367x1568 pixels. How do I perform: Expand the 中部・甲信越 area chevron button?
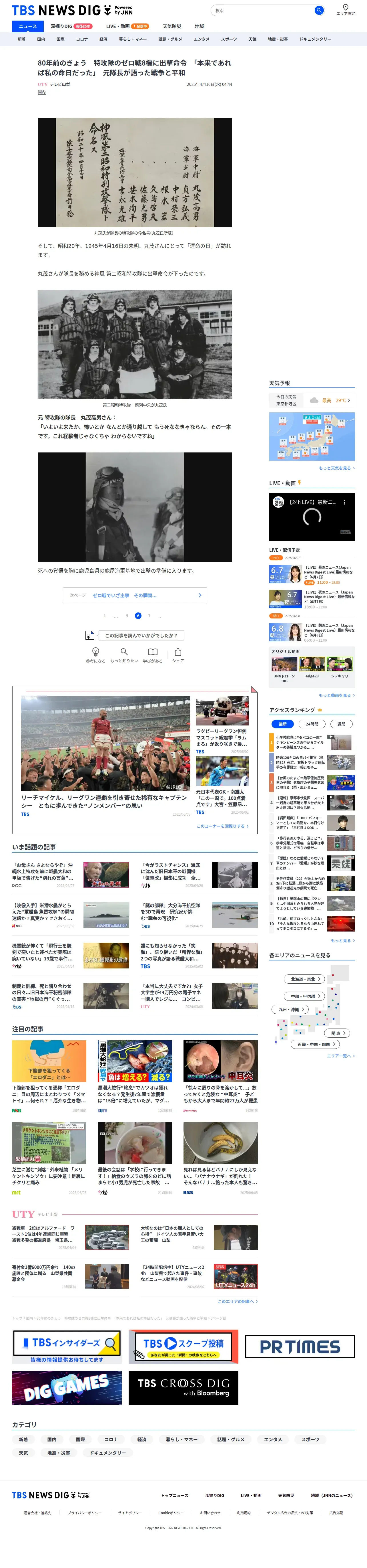pos(304,996)
